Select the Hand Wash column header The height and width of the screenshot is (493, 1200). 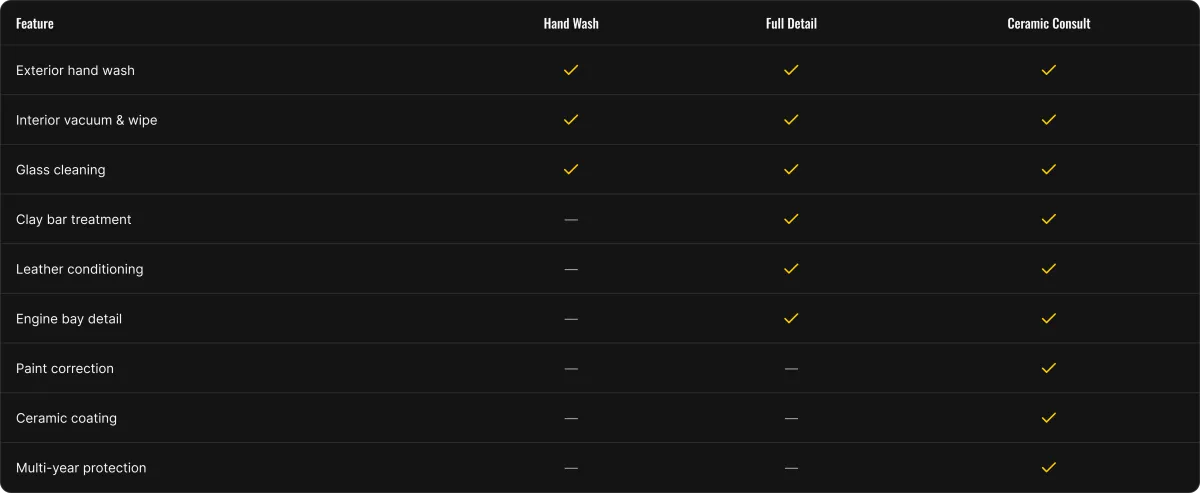(x=571, y=23)
